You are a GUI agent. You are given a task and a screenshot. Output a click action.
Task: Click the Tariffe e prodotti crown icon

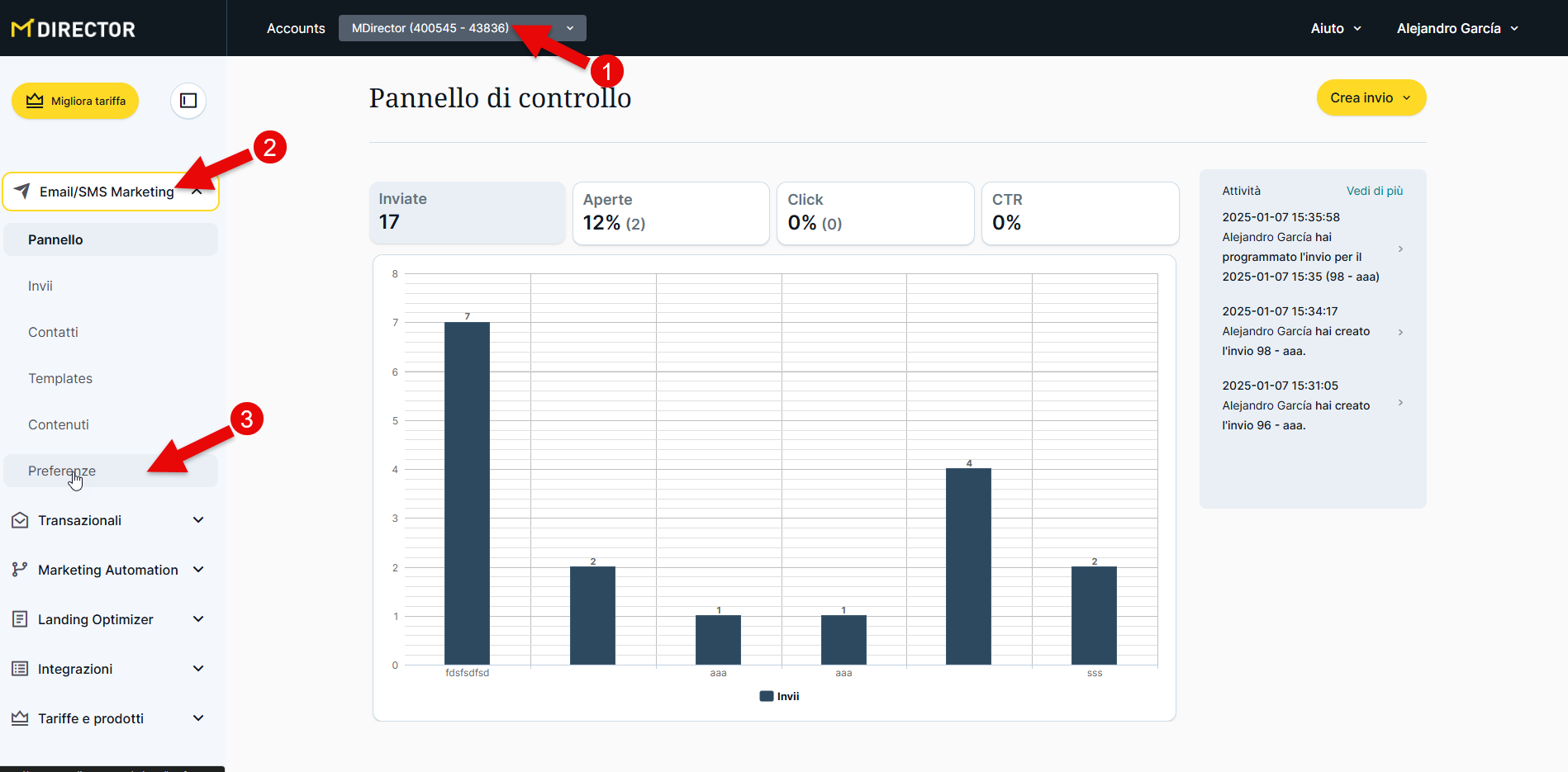[20, 718]
